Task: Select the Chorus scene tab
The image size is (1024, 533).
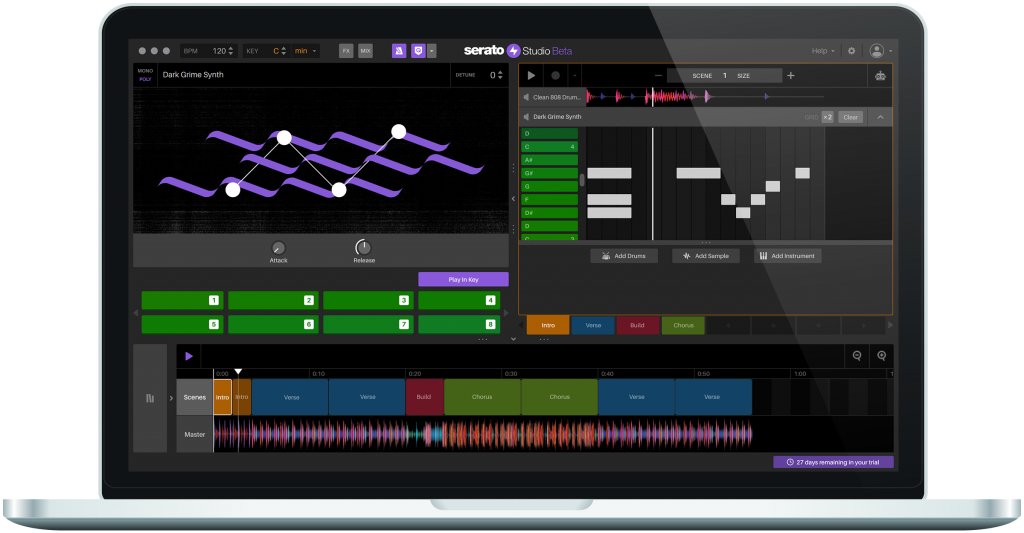Action: point(683,325)
